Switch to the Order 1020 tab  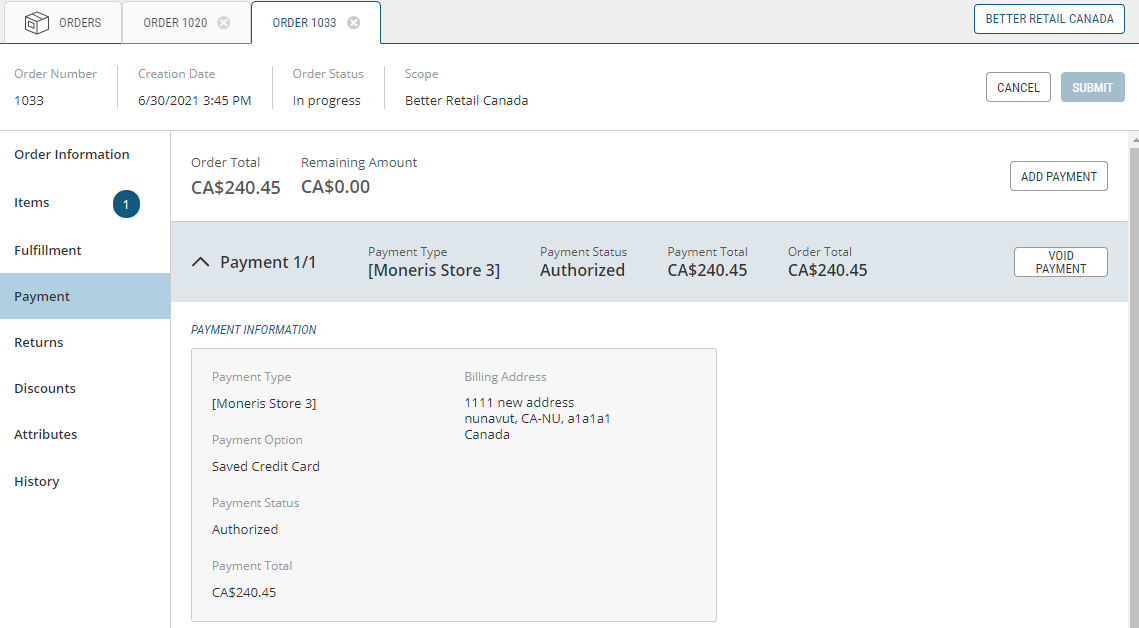(x=175, y=23)
